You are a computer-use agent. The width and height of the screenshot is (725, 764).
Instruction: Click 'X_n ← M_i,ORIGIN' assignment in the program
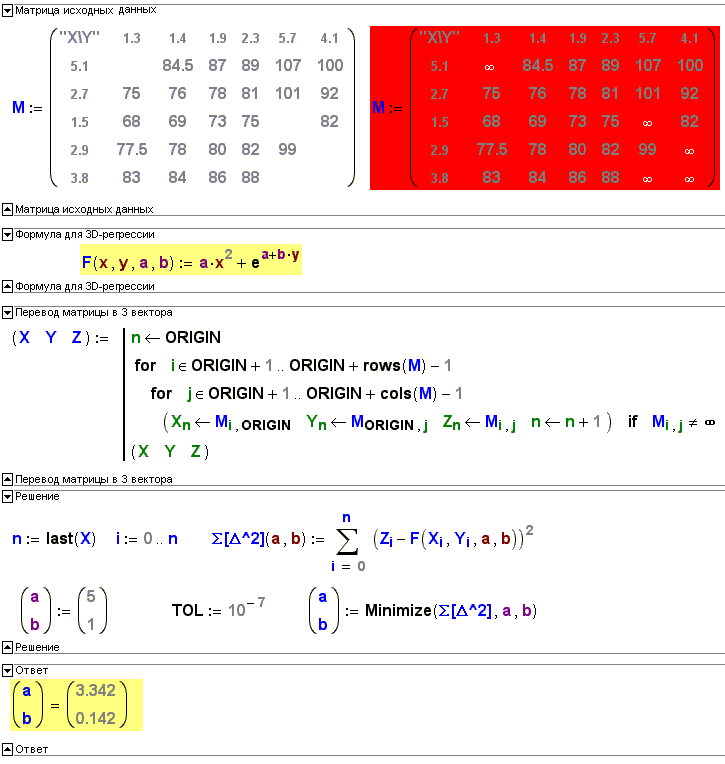click(x=230, y=422)
